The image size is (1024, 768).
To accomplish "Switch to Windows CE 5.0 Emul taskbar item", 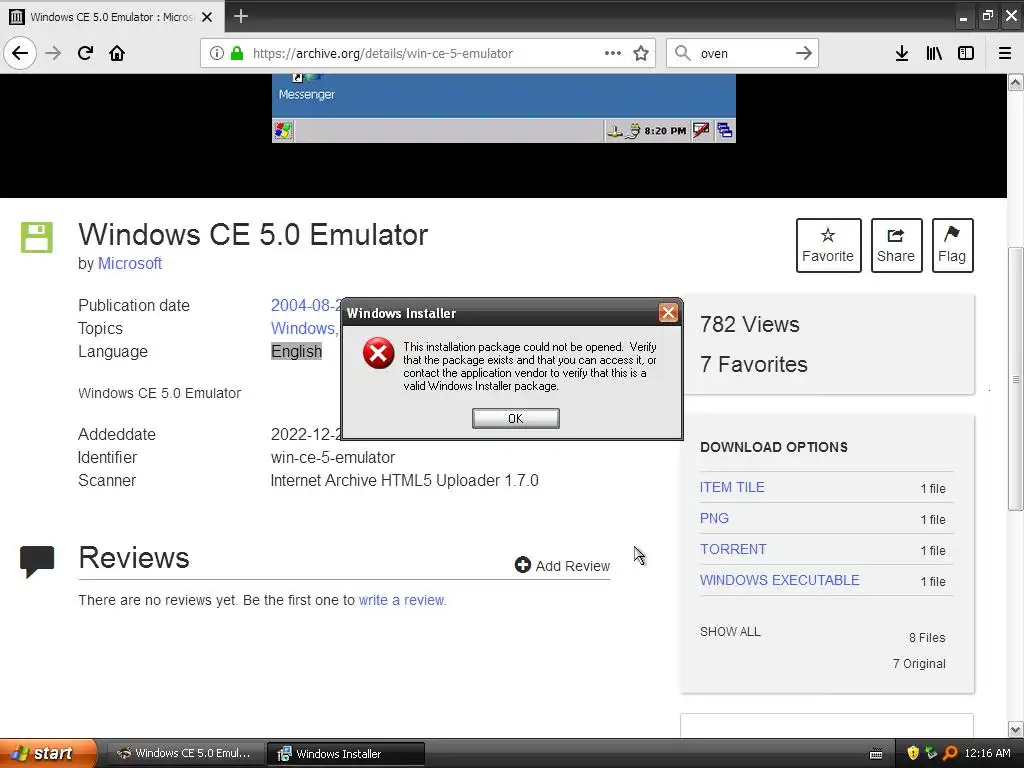I will pyautogui.click(x=185, y=753).
